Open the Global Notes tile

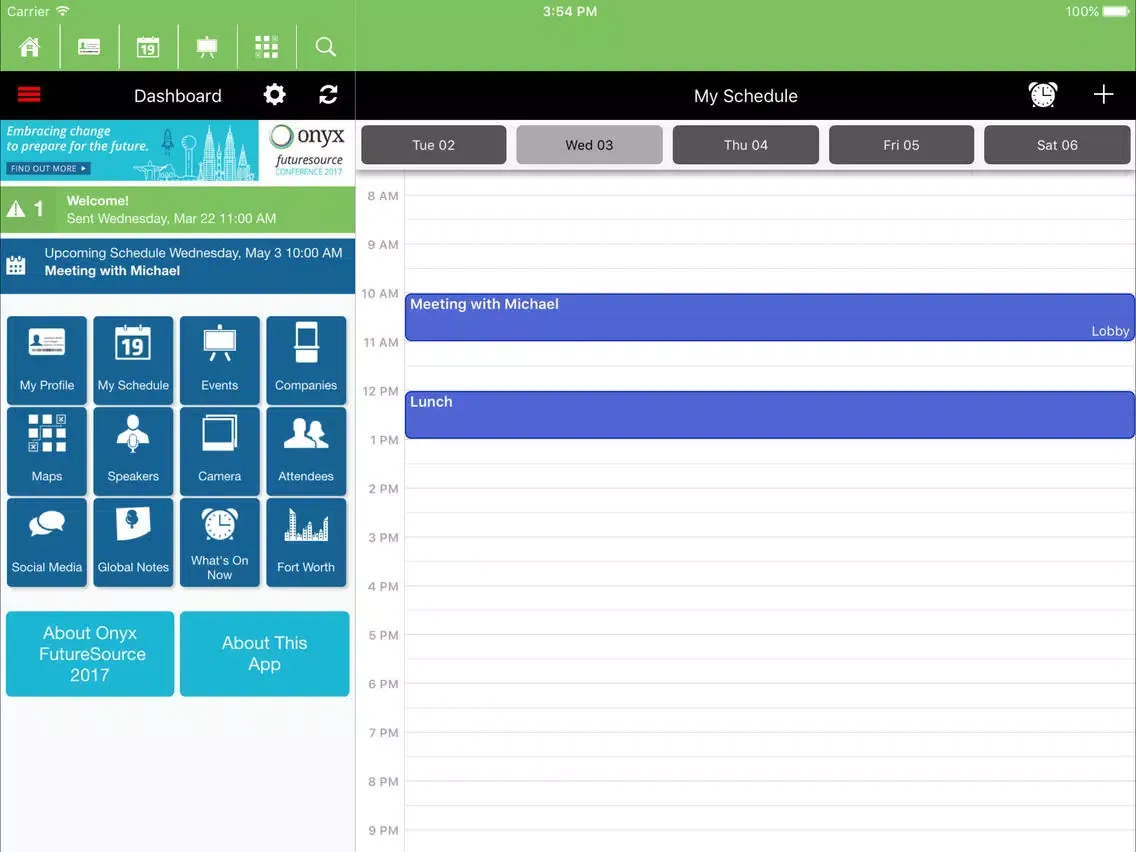133,543
